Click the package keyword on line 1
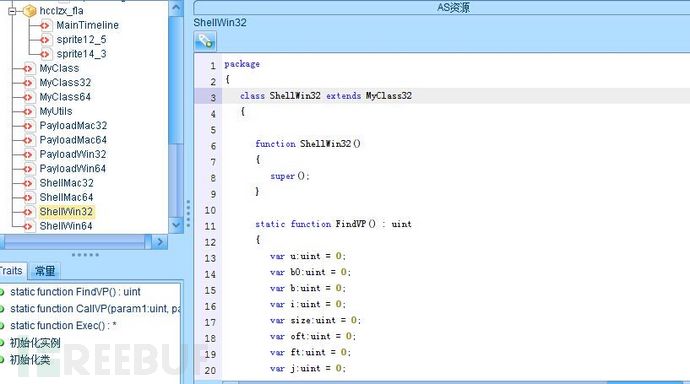 pyautogui.click(x=242, y=64)
